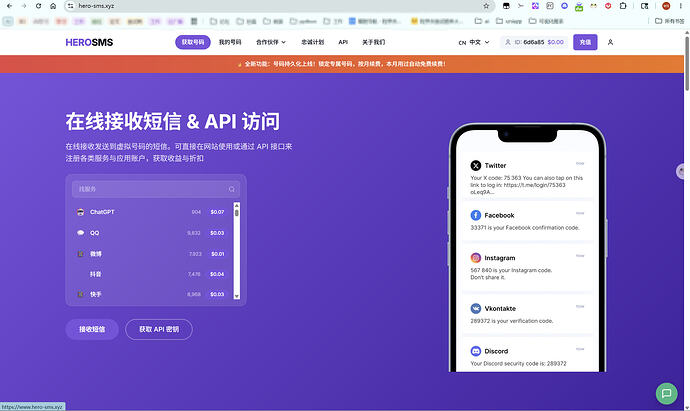Click the browser back arrow
Screen dimensions: 690x411
(9, 6)
